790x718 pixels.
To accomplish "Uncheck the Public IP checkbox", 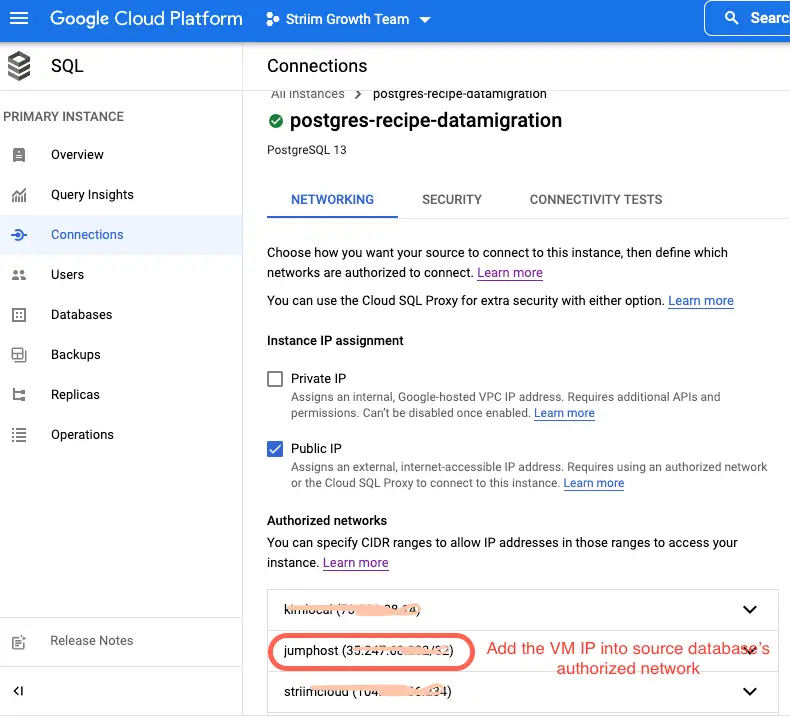I will (275, 449).
